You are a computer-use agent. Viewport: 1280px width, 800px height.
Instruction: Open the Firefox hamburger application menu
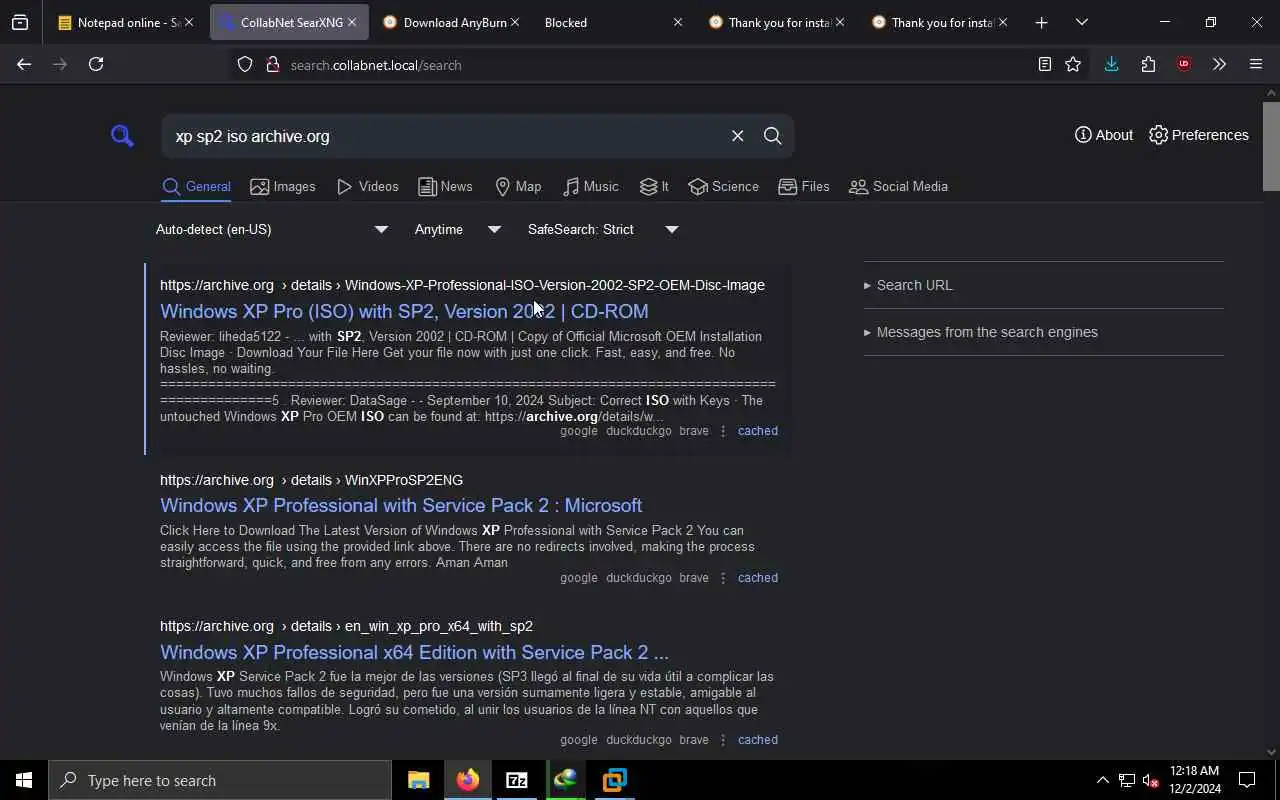click(x=1256, y=64)
